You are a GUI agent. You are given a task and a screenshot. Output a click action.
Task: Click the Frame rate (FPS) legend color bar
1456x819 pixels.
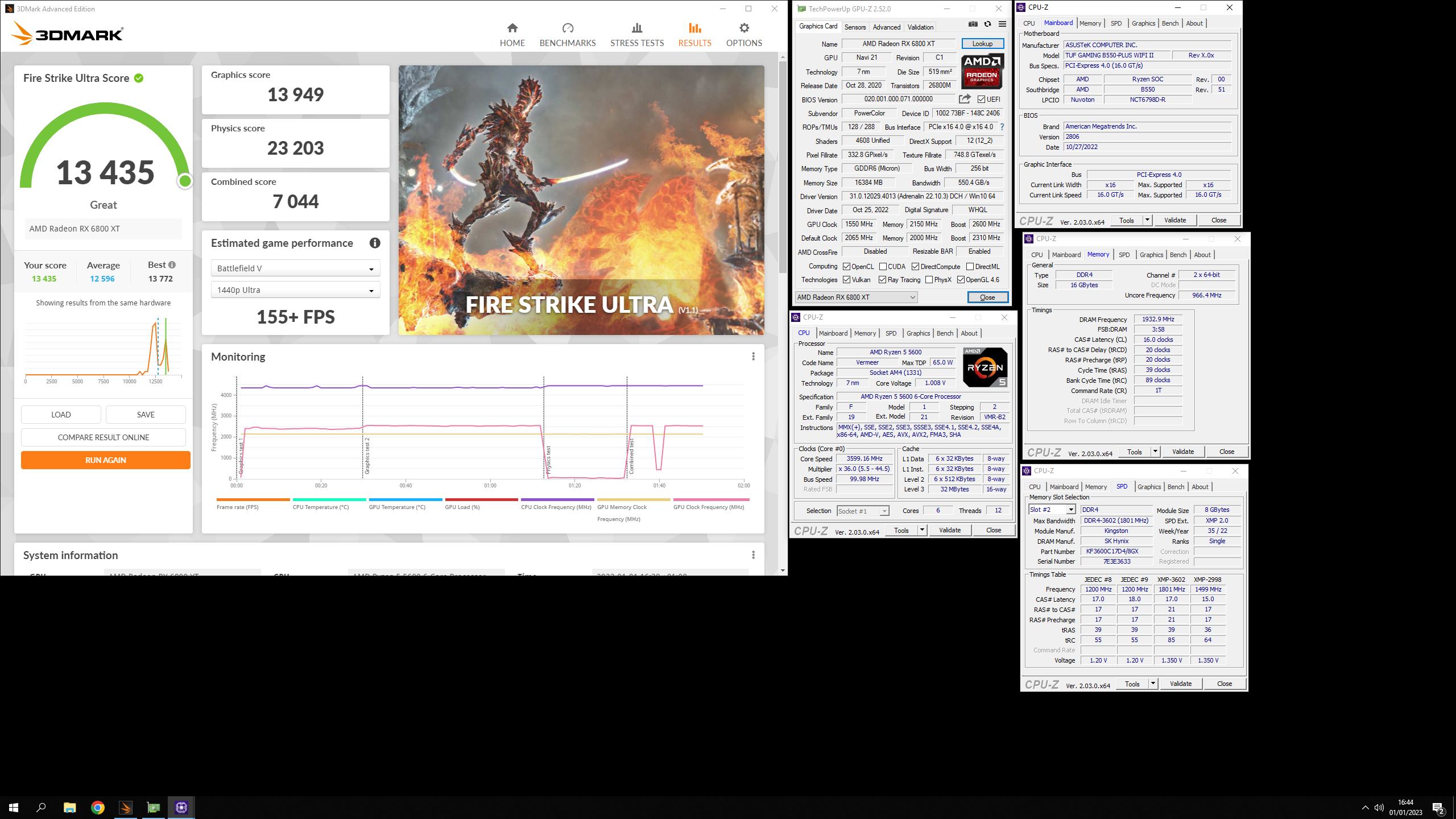[x=253, y=500]
